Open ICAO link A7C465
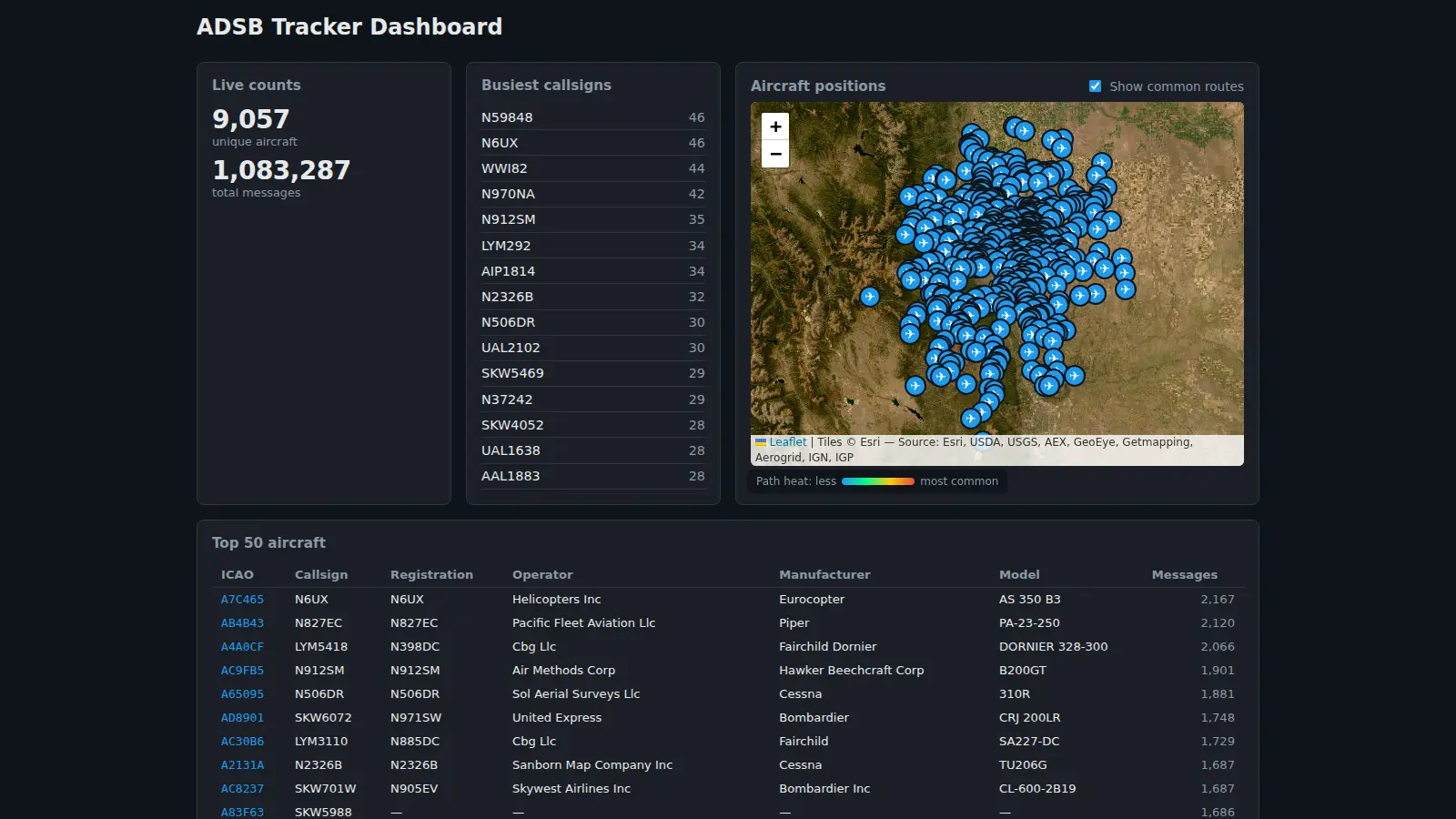The image size is (1456, 819). 242,600
